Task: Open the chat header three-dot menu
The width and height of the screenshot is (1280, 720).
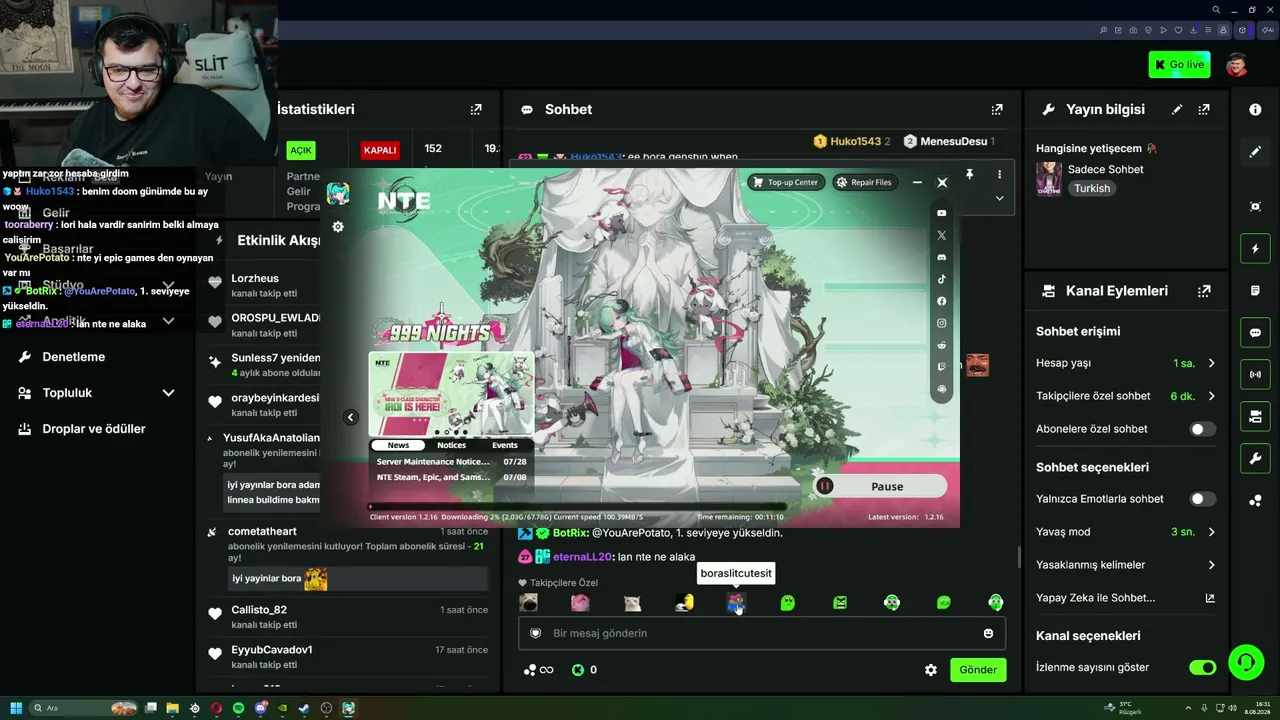Action: 999,174
